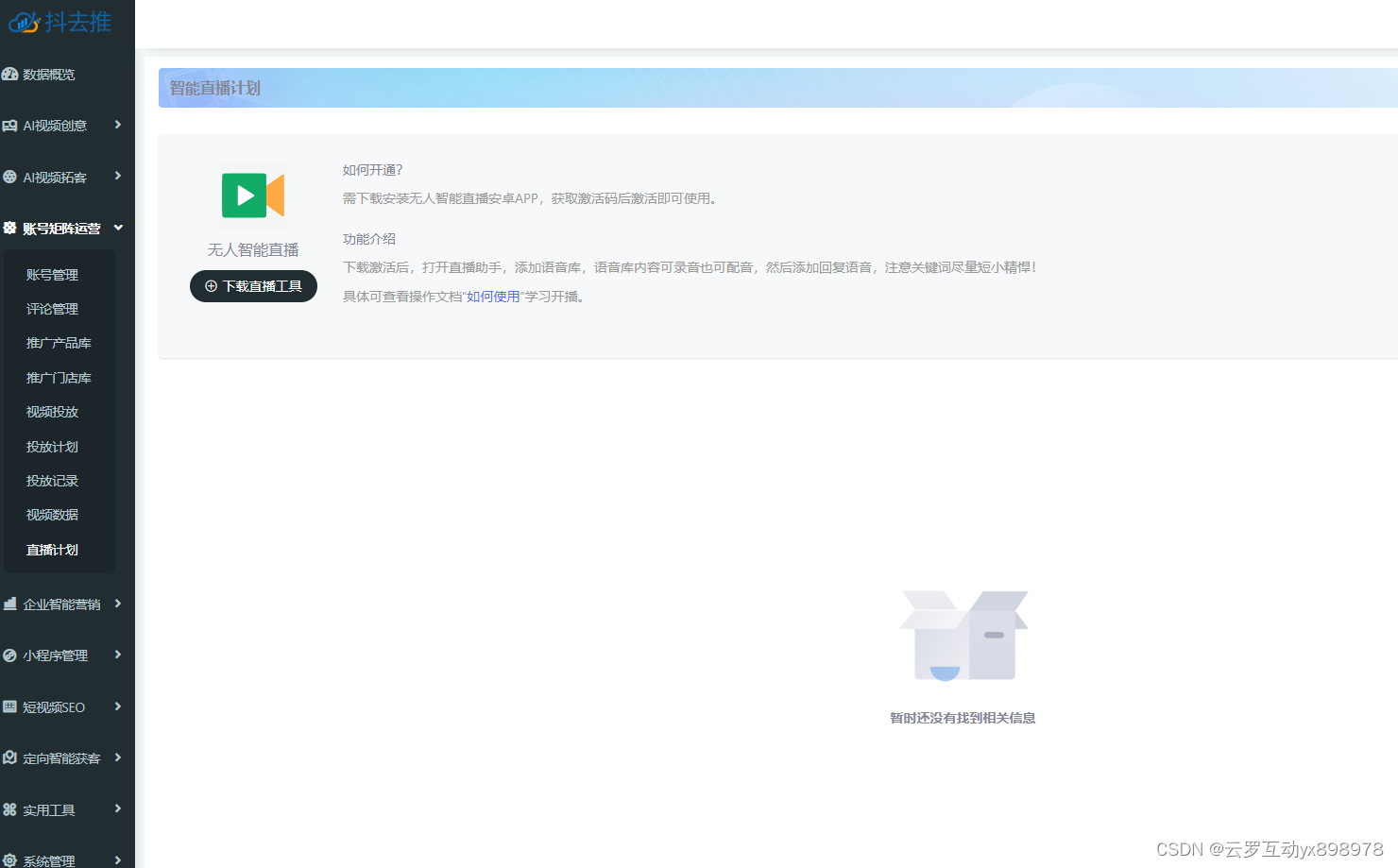Click the empty box illustration
This screenshot has height=868, width=1398.
963,636
